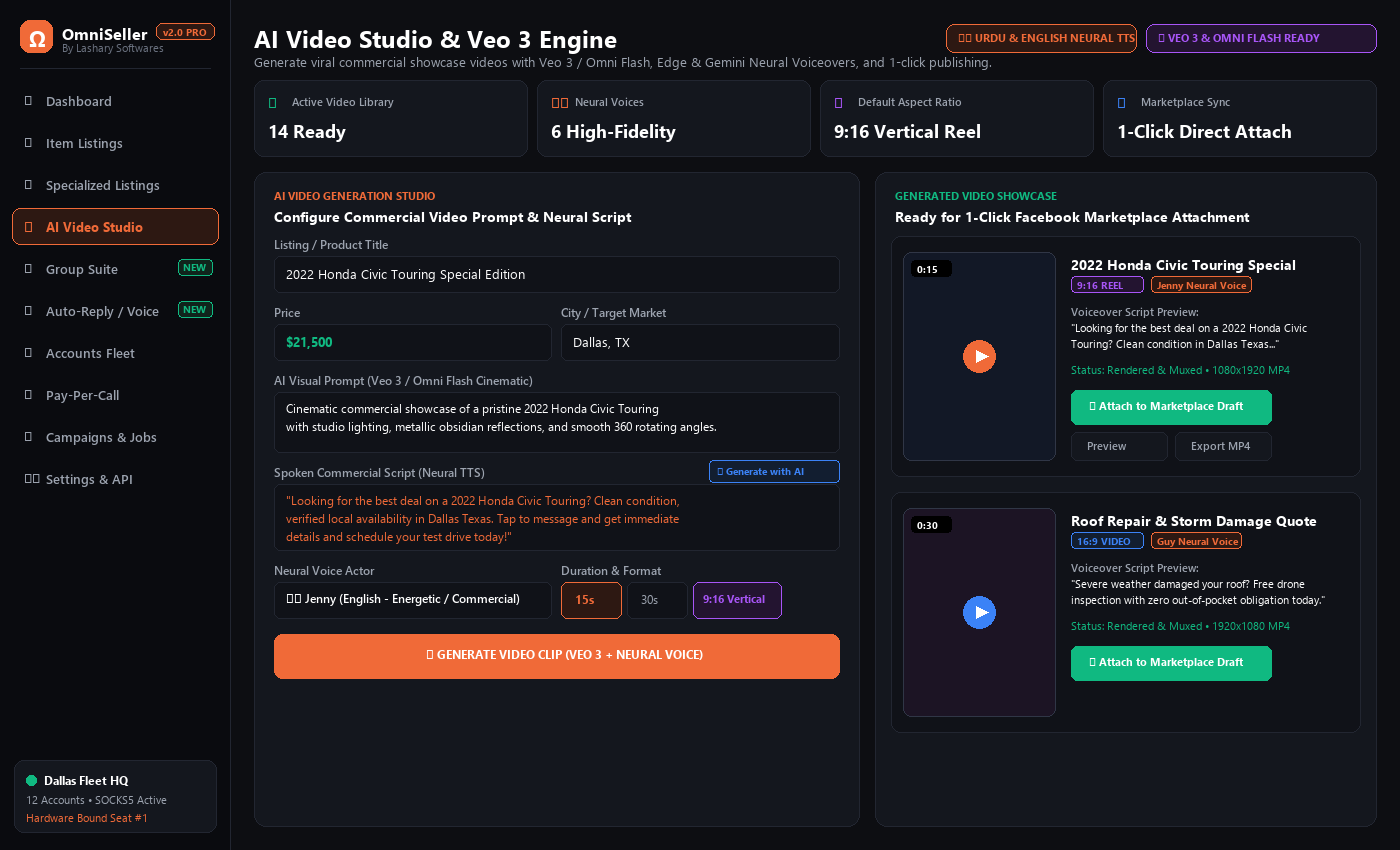Attach Honda Civic video to Marketplace Draft

tap(1171, 407)
